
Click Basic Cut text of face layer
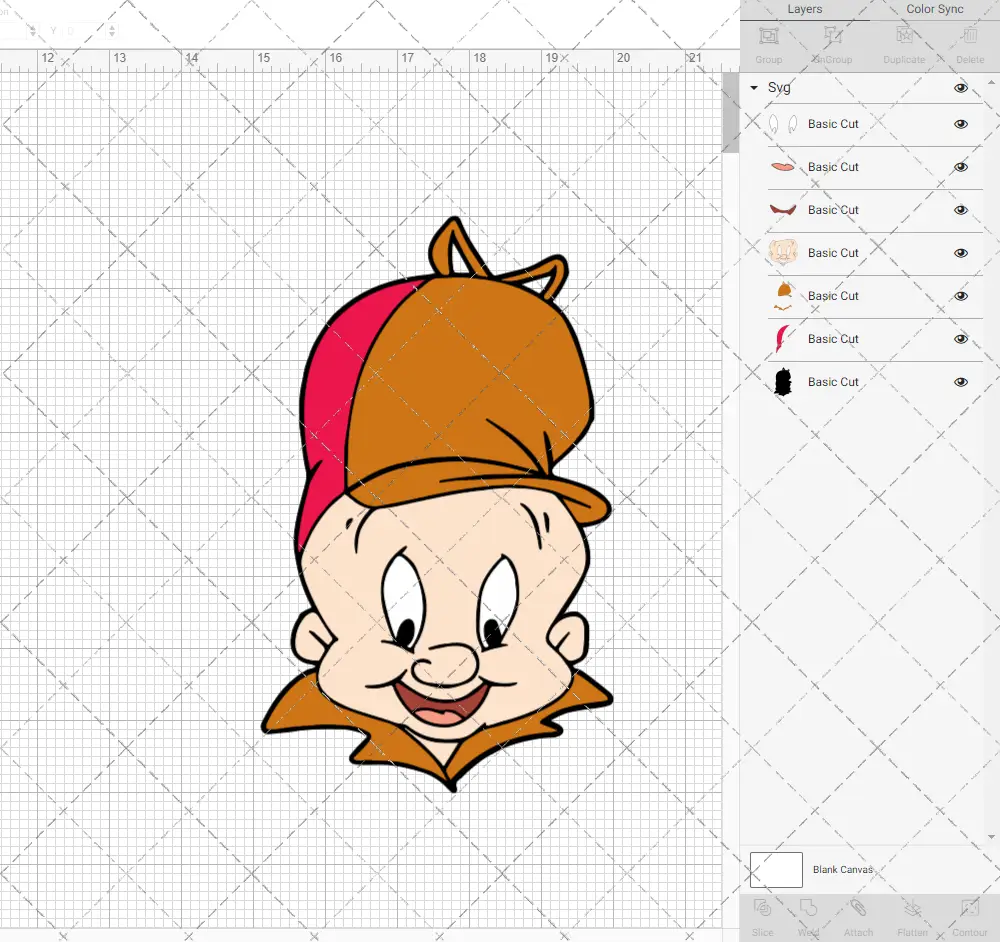[x=833, y=253]
